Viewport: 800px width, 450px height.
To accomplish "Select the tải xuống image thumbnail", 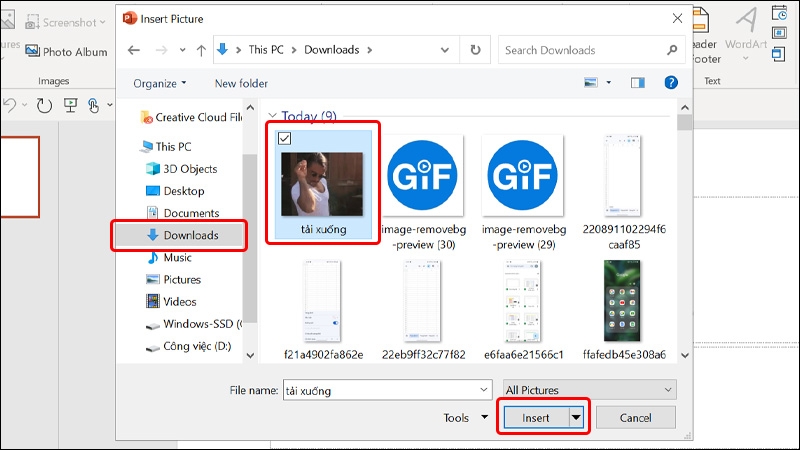I will (x=322, y=184).
